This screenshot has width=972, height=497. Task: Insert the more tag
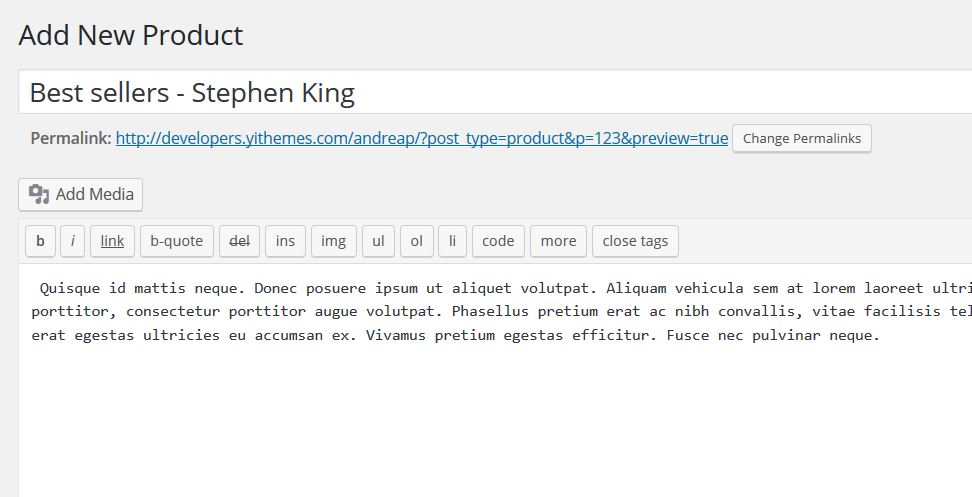click(x=559, y=241)
